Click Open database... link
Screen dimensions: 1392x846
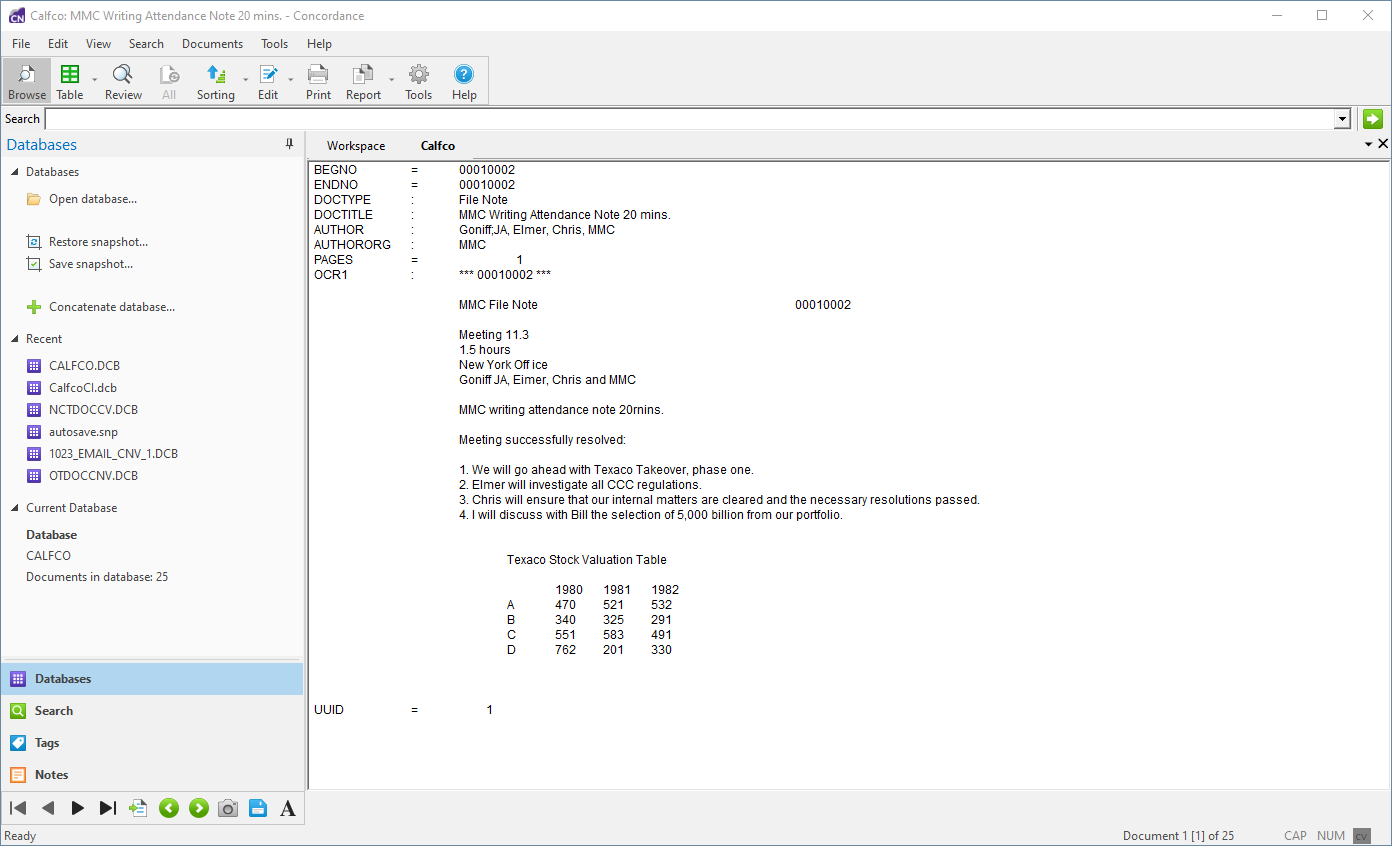(x=93, y=199)
